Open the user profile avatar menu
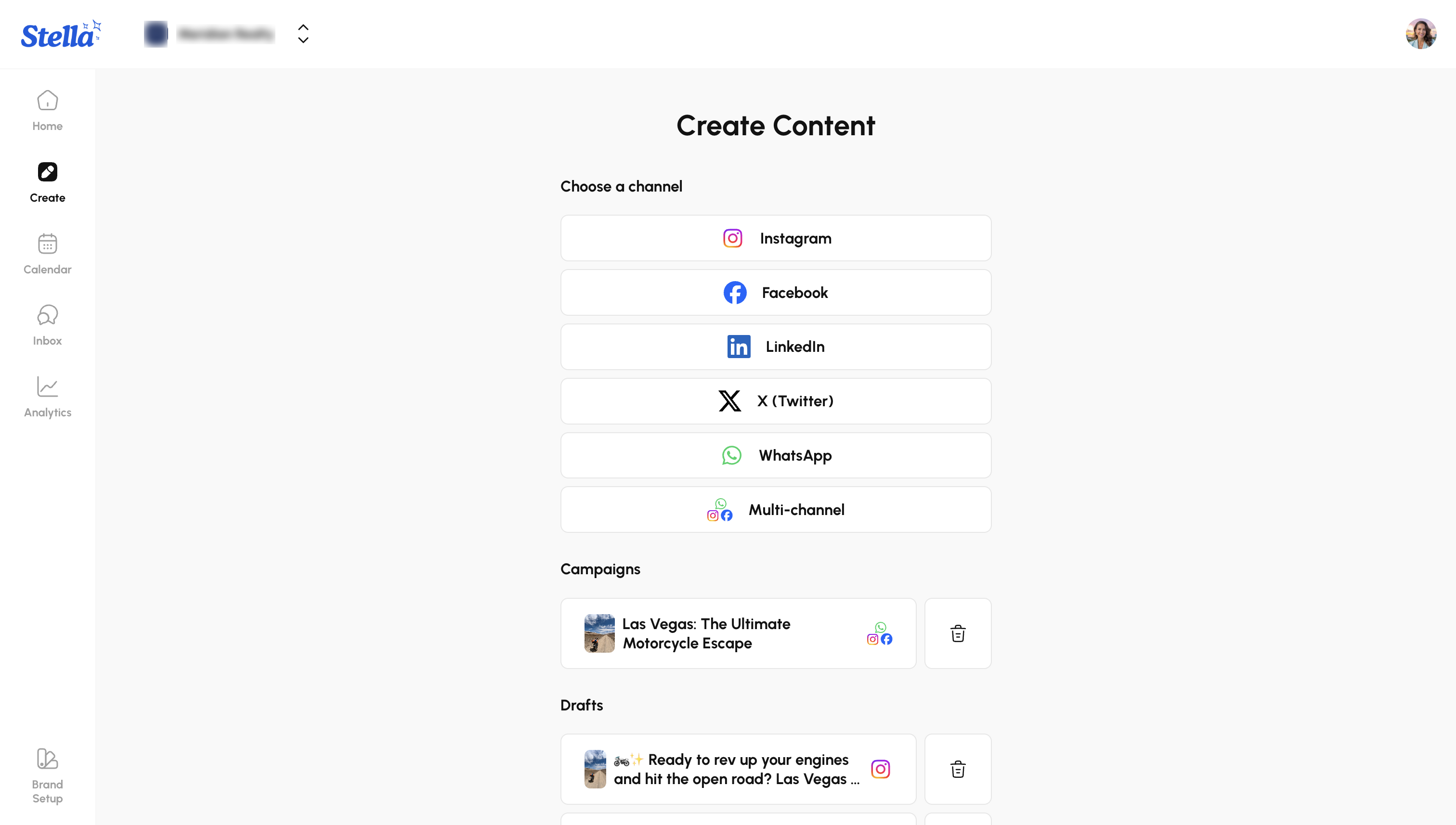1456x825 pixels. click(1421, 34)
